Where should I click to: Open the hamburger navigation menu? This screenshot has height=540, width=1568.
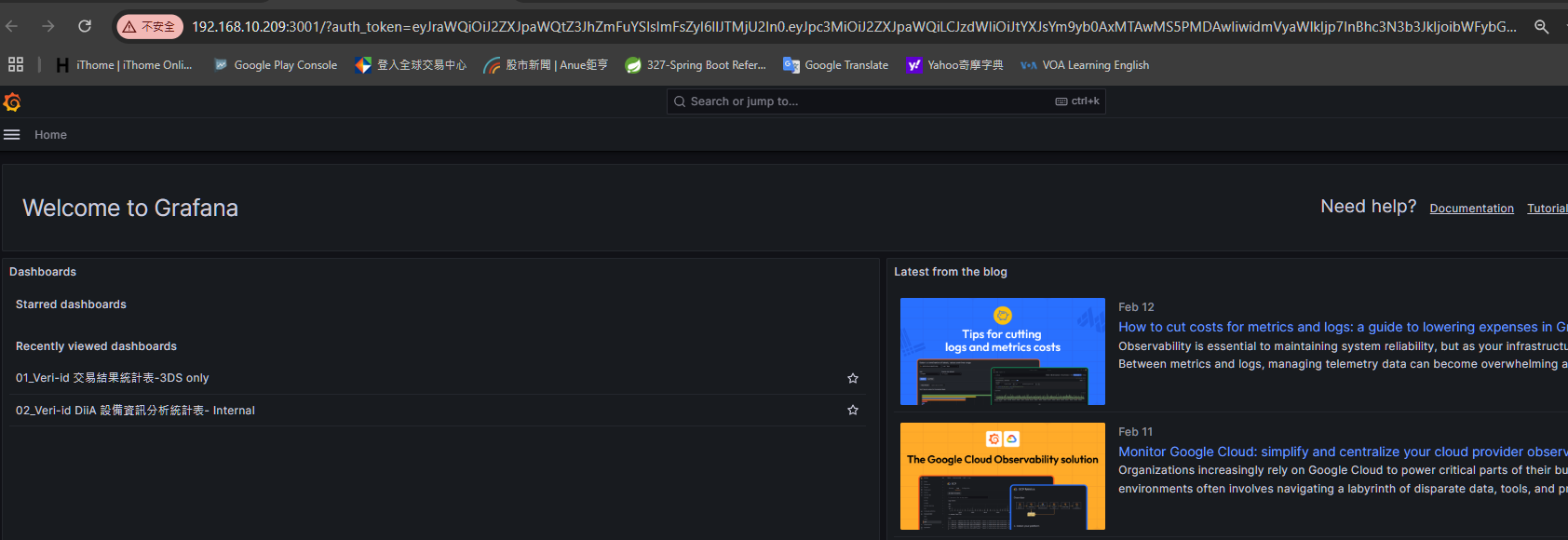pyautogui.click(x=12, y=135)
